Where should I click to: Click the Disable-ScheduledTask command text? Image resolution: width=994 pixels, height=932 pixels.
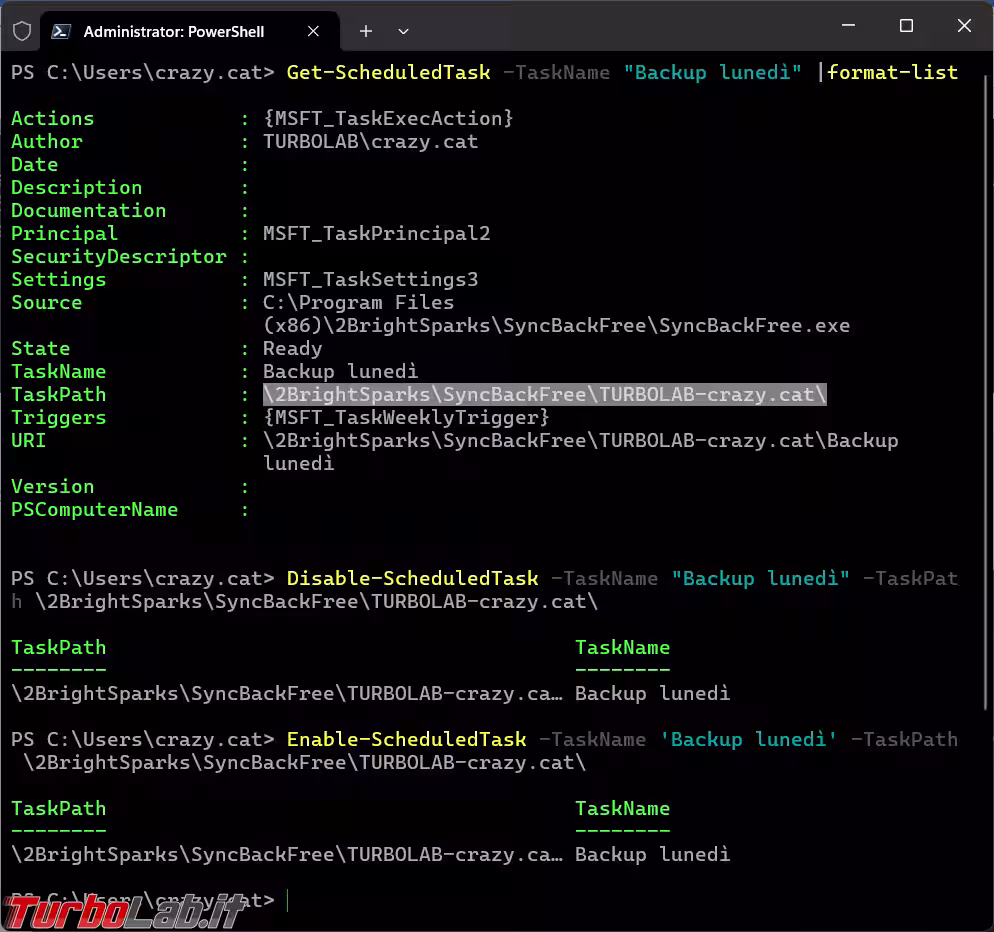click(x=412, y=579)
